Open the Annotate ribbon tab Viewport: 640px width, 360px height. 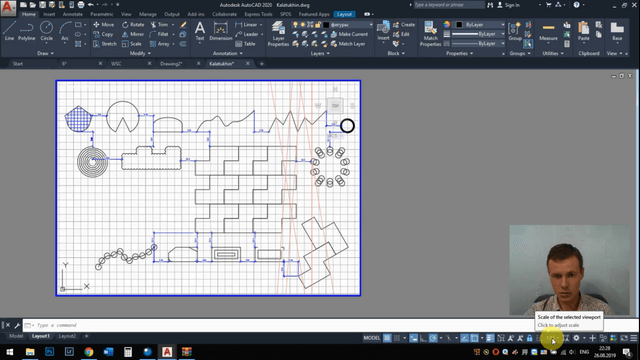coord(73,14)
